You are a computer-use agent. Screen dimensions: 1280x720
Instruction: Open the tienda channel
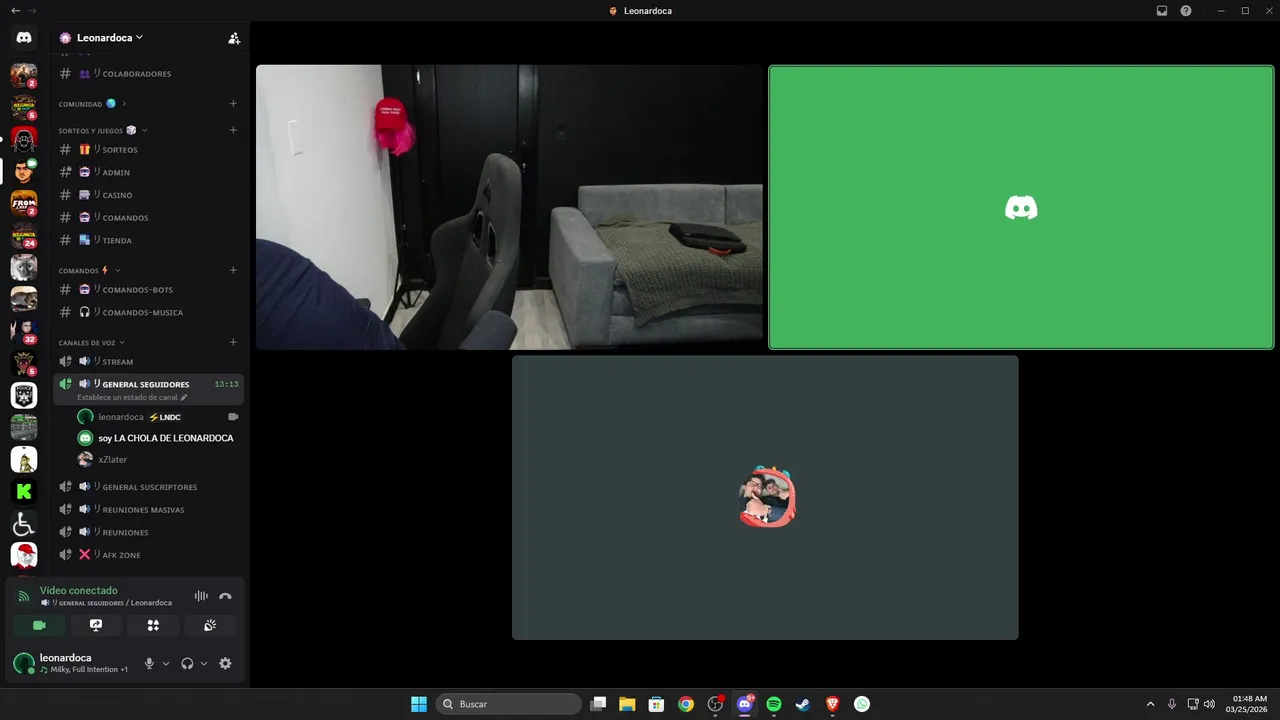click(148, 240)
